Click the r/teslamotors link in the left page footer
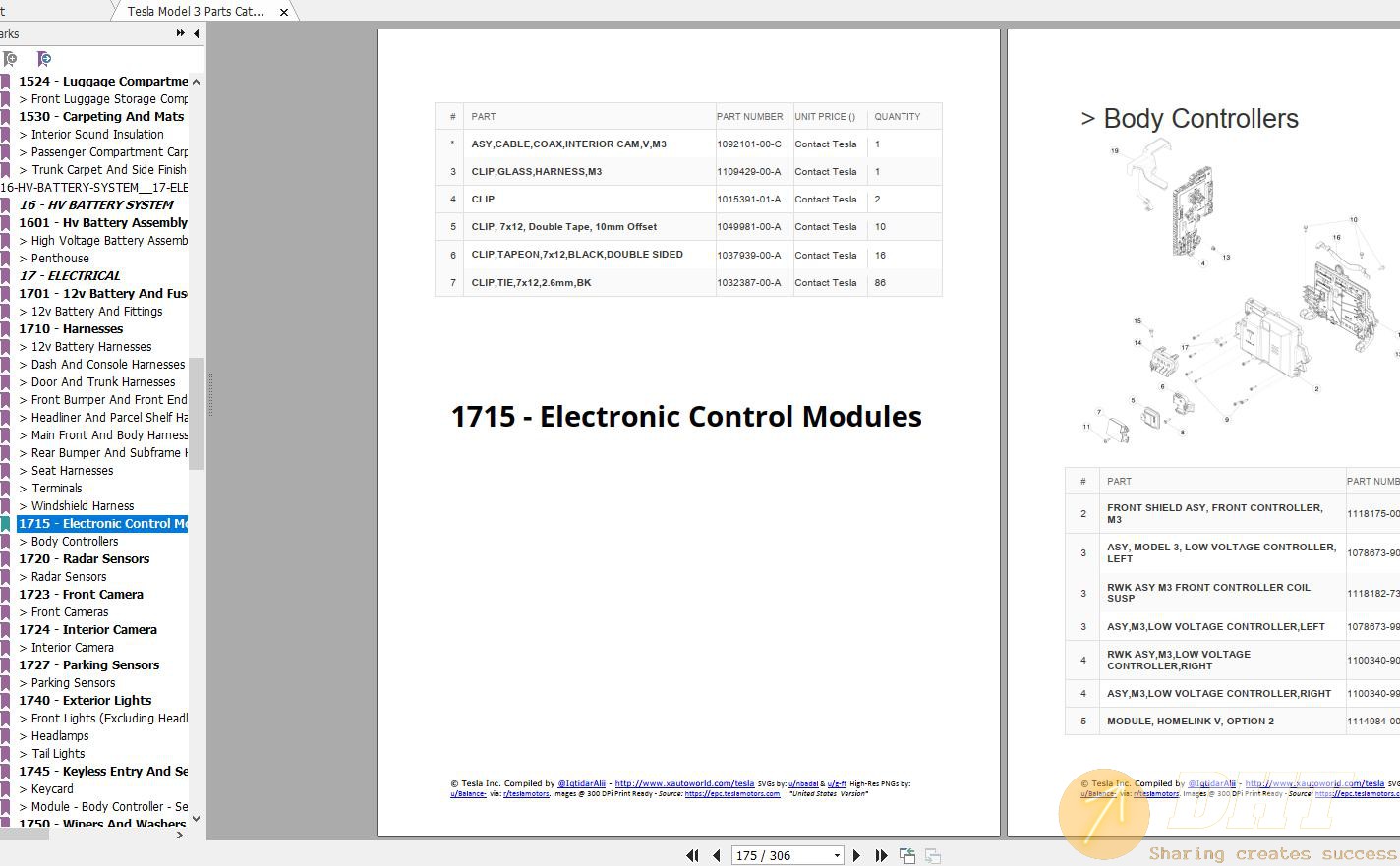Screen dimensions: 1400x866 click(x=526, y=793)
